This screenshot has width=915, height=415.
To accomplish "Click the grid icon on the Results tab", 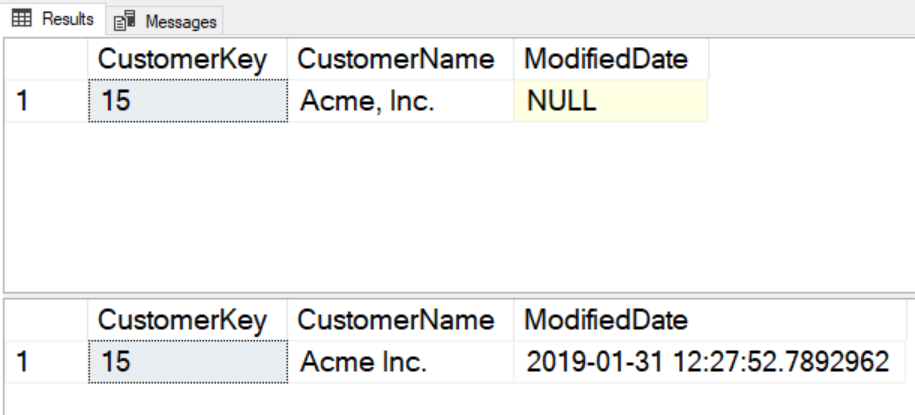I will pos(21,19).
